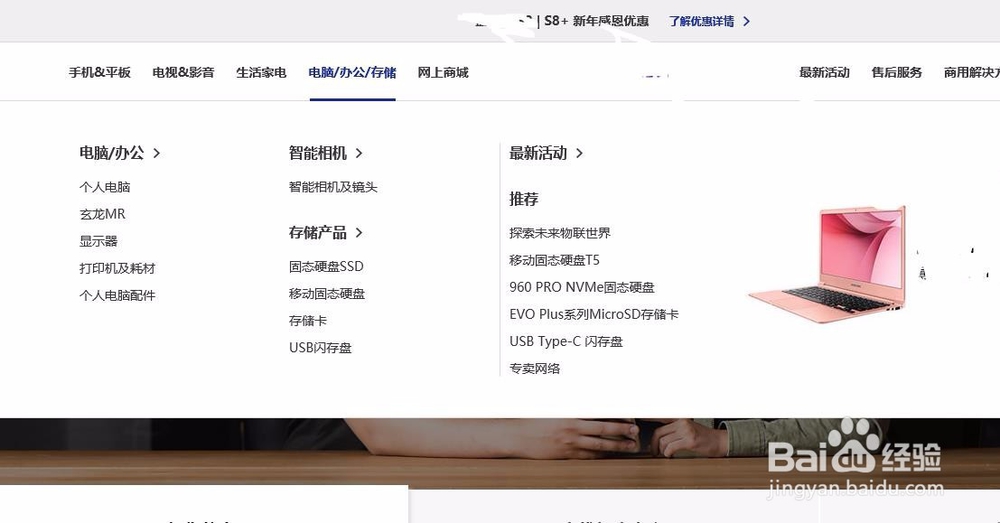Select 移动固态硬盘 submenu link
Screen dimensions: 1000x523
[x=327, y=293]
